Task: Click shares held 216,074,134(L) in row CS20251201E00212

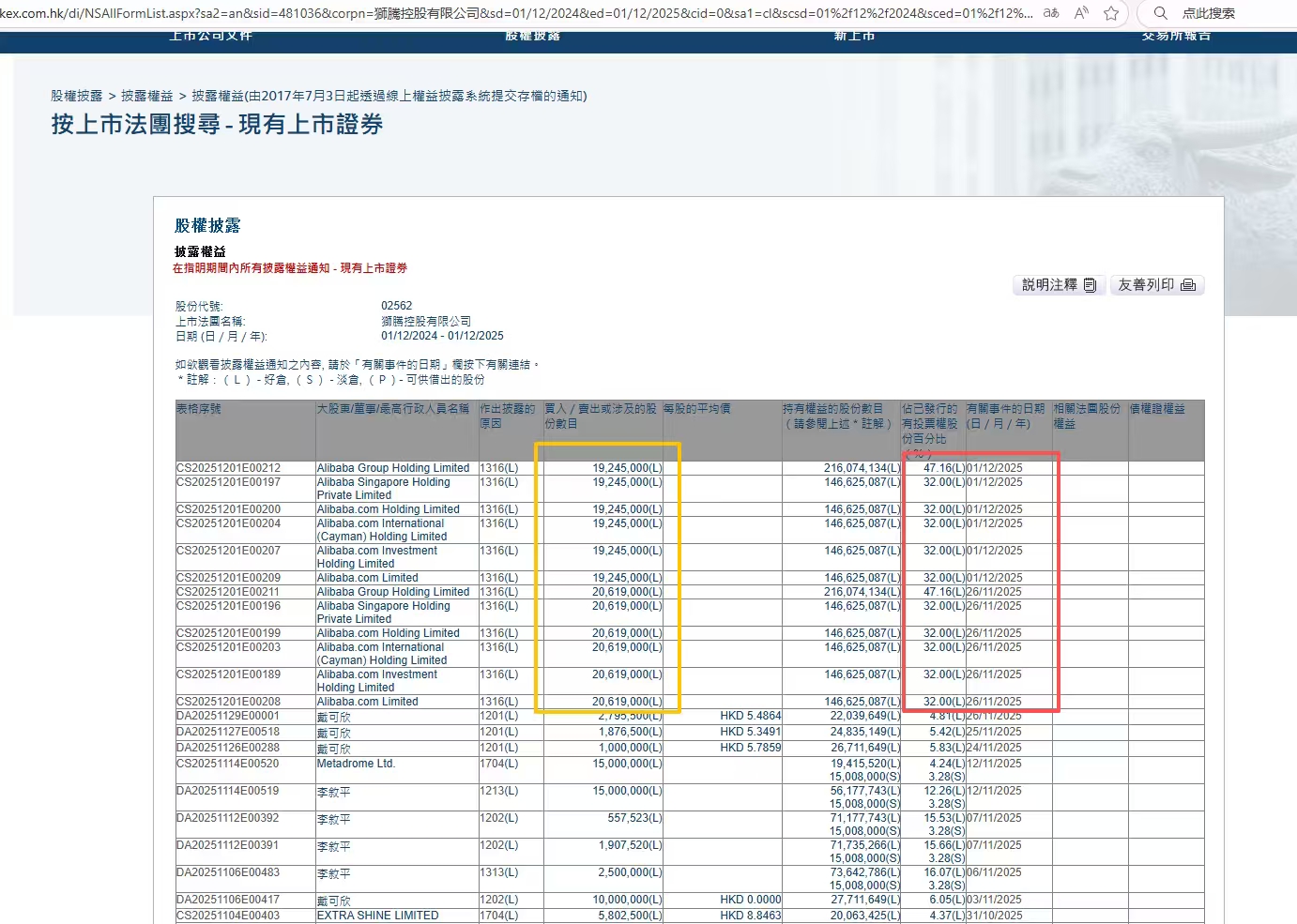Action: tap(862, 468)
